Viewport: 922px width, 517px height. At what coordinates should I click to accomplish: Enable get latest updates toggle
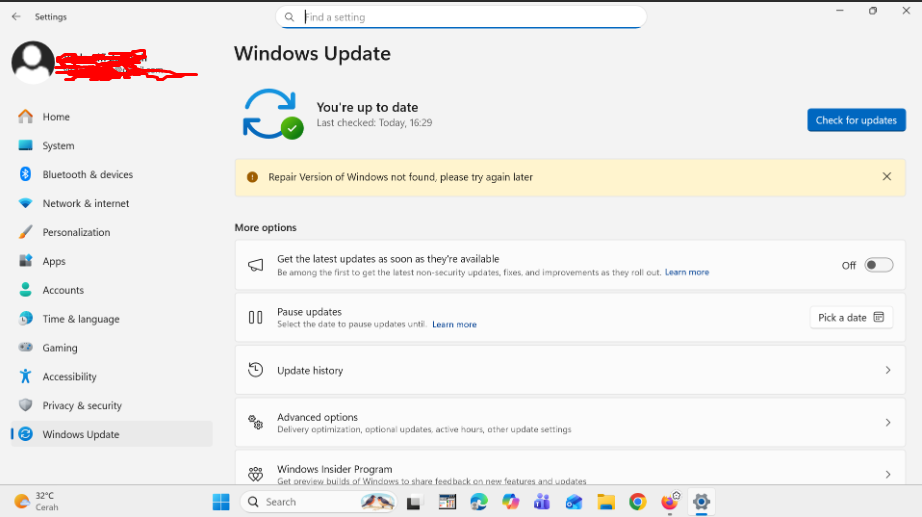[878, 265]
